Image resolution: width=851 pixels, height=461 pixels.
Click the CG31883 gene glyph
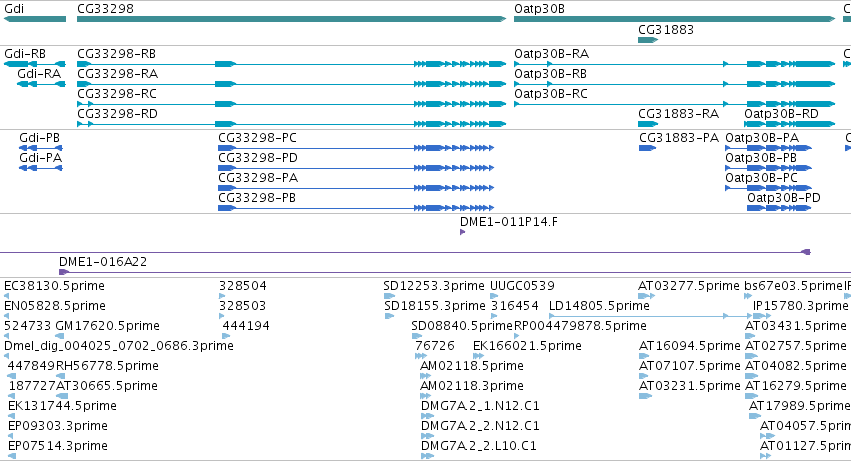click(648, 40)
